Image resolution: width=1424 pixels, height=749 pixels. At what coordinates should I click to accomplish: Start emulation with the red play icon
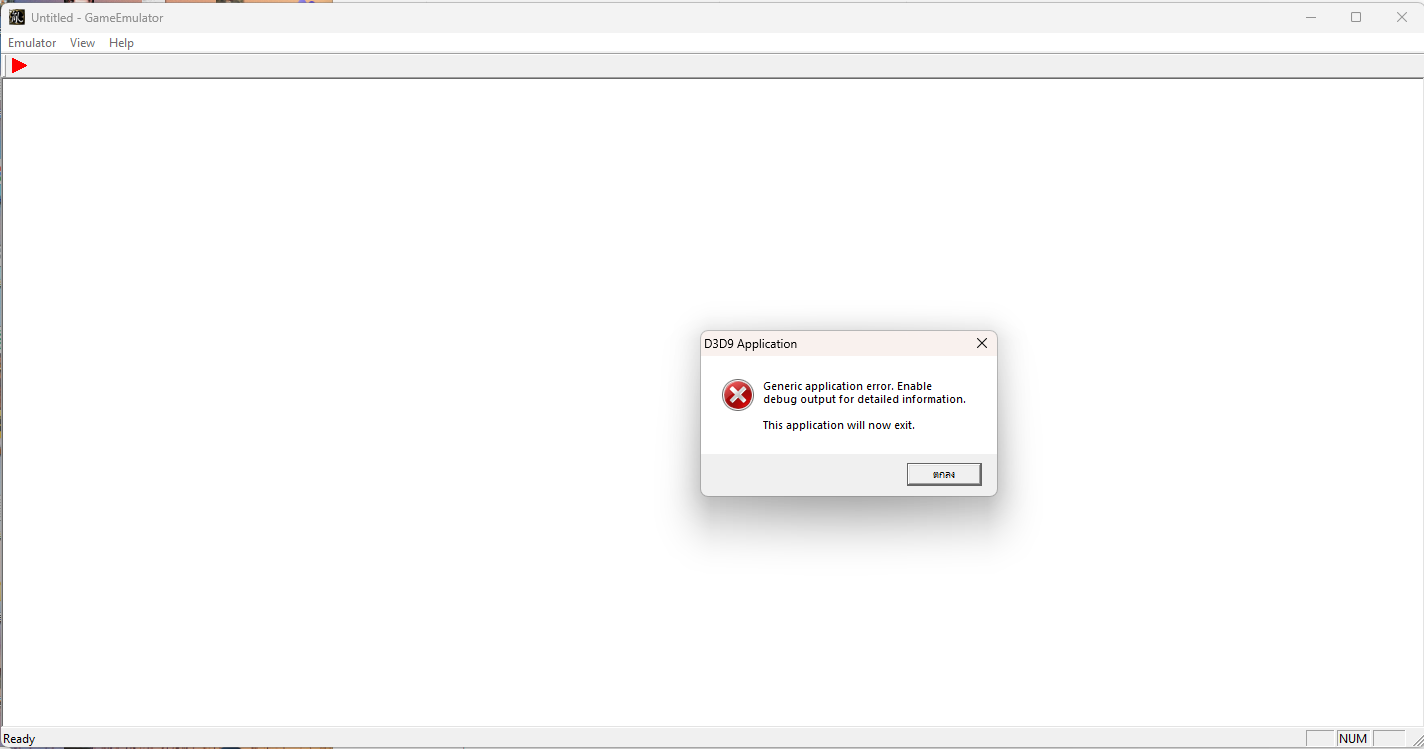coord(19,65)
